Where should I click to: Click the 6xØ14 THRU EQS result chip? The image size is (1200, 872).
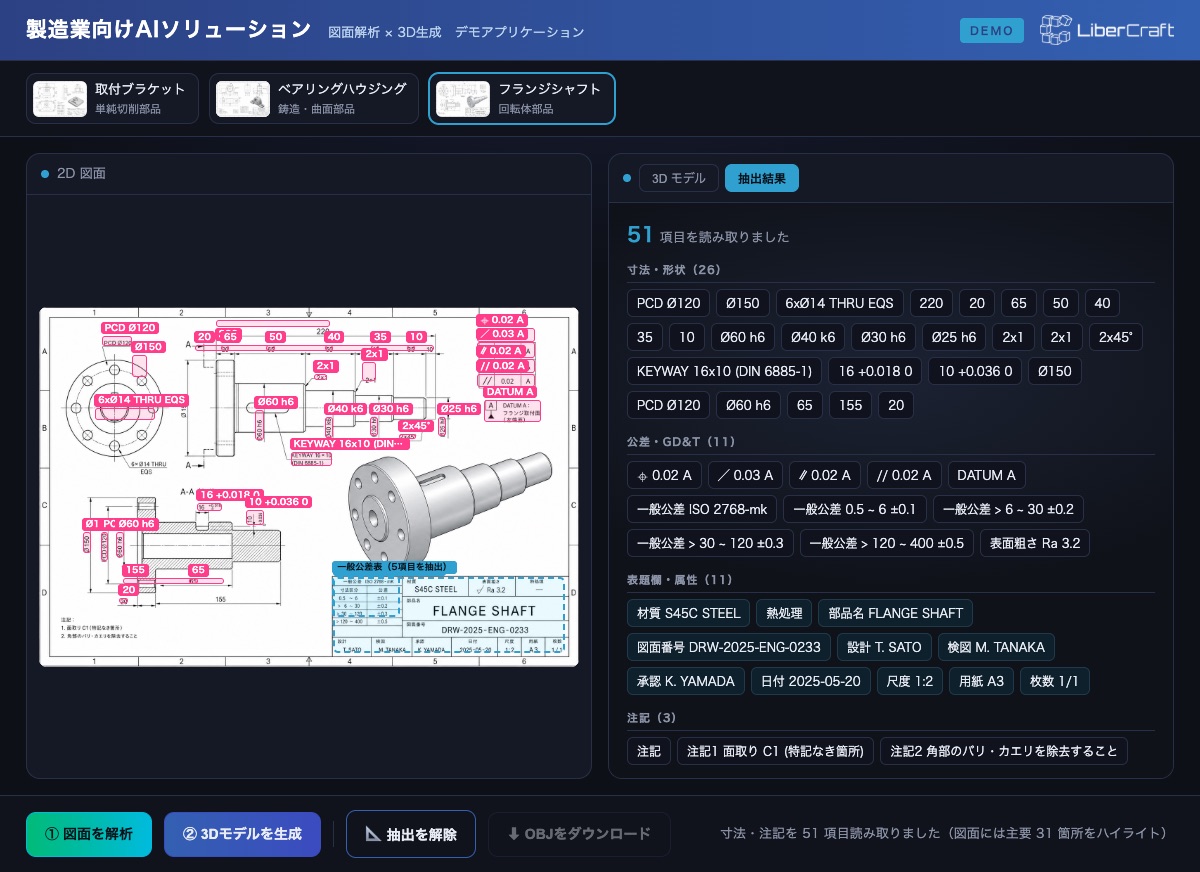(840, 304)
